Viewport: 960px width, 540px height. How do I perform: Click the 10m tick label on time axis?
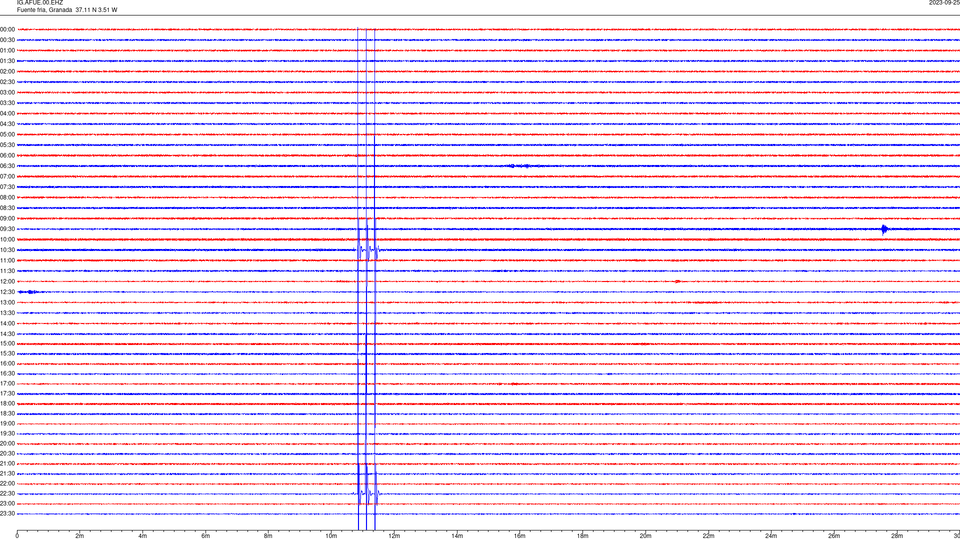tap(331, 536)
